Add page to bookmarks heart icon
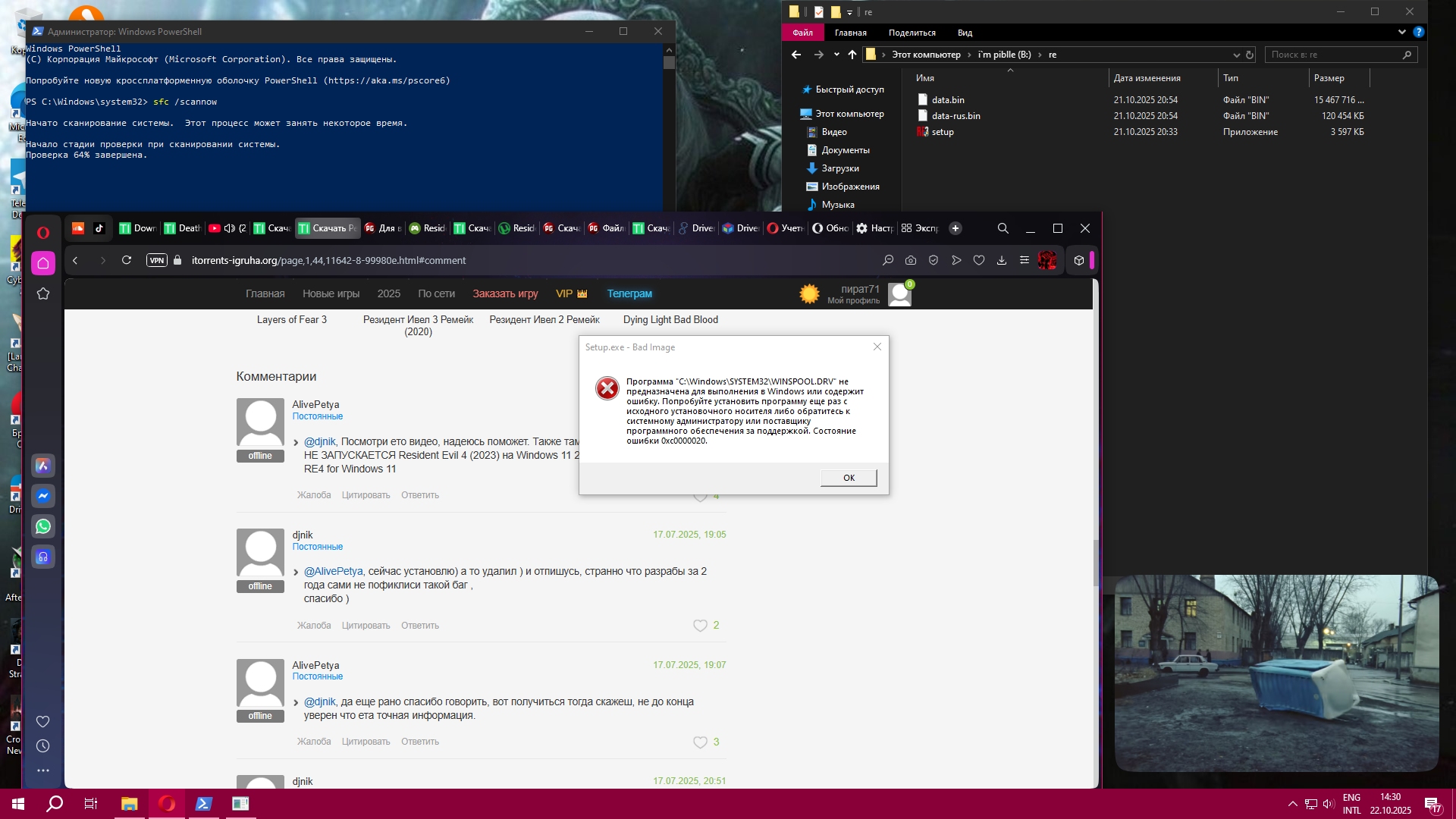Image resolution: width=1456 pixels, height=819 pixels. 979,260
